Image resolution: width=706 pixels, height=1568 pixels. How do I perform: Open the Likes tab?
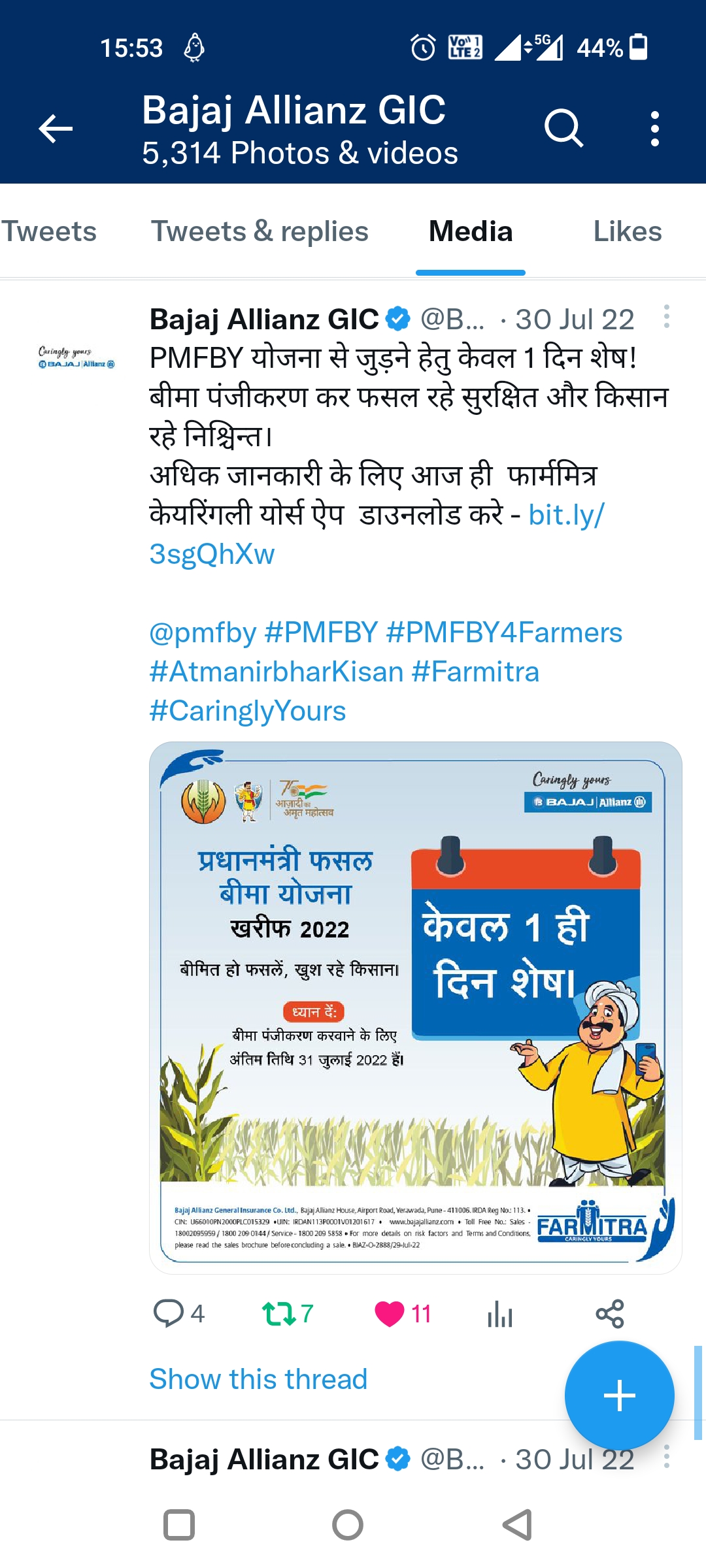[x=628, y=231]
